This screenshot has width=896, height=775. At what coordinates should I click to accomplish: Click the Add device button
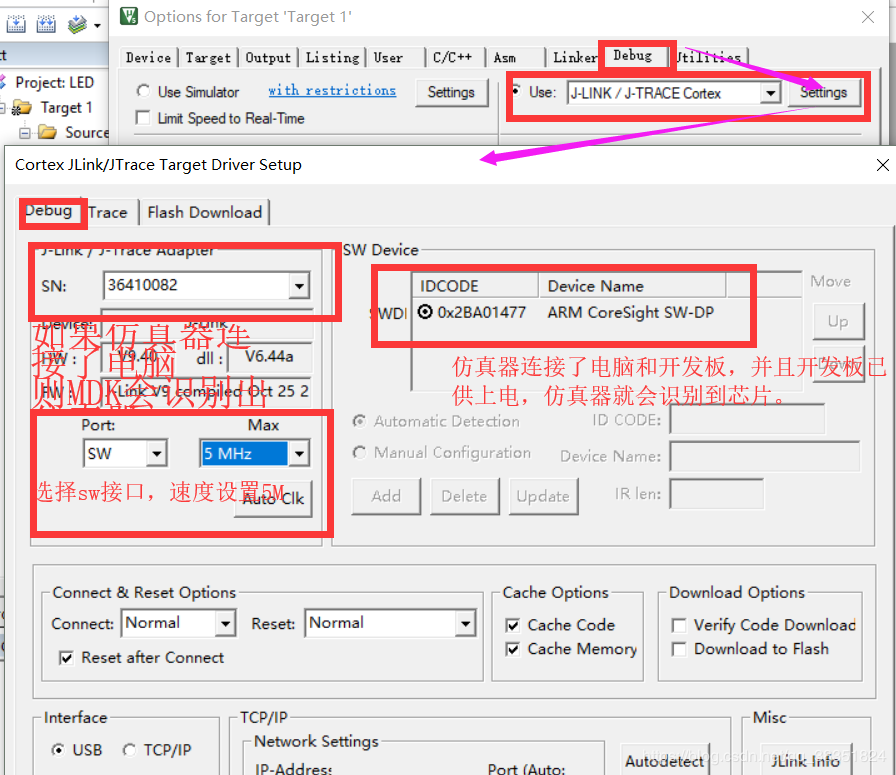pos(386,496)
